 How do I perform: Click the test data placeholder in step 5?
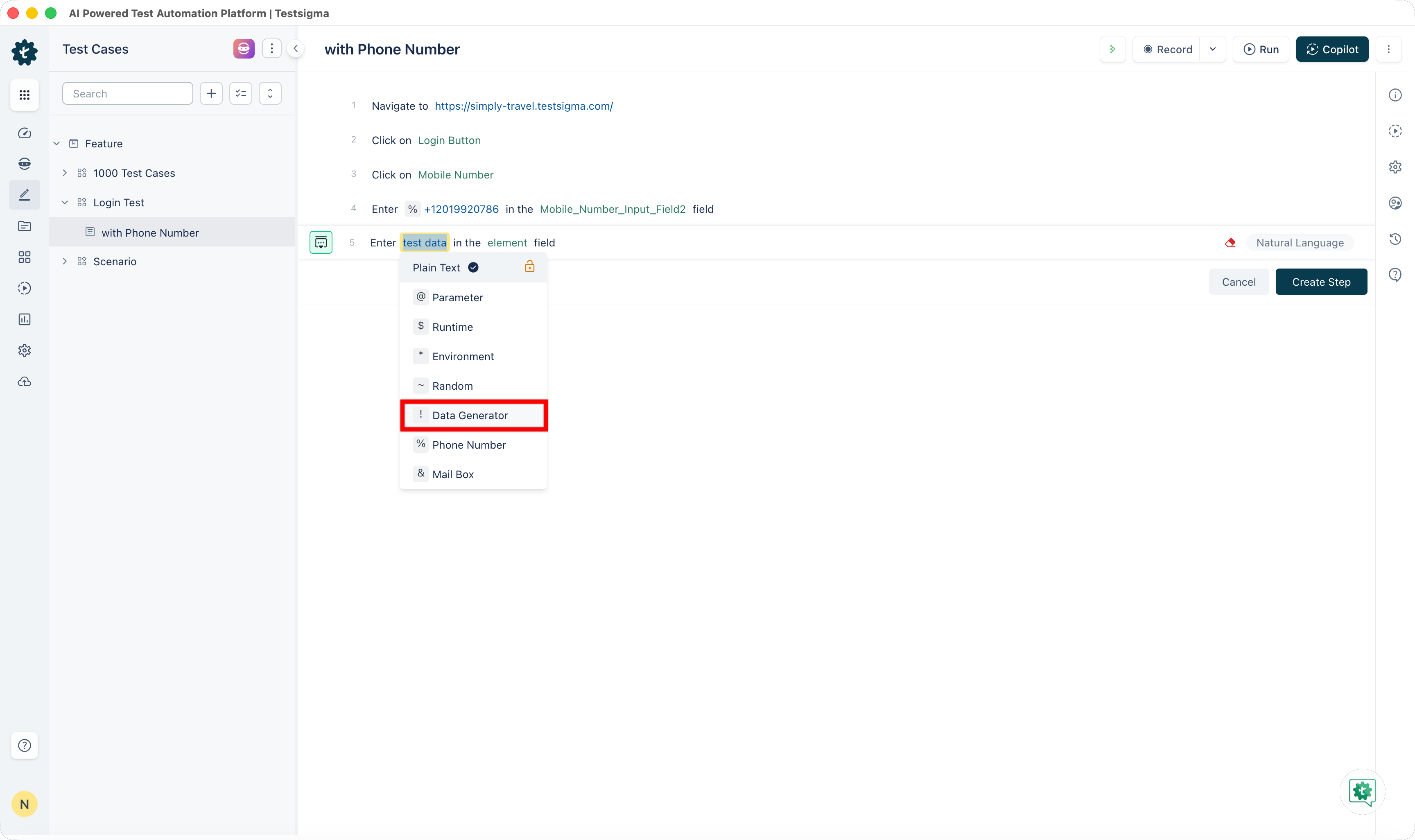(425, 243)
